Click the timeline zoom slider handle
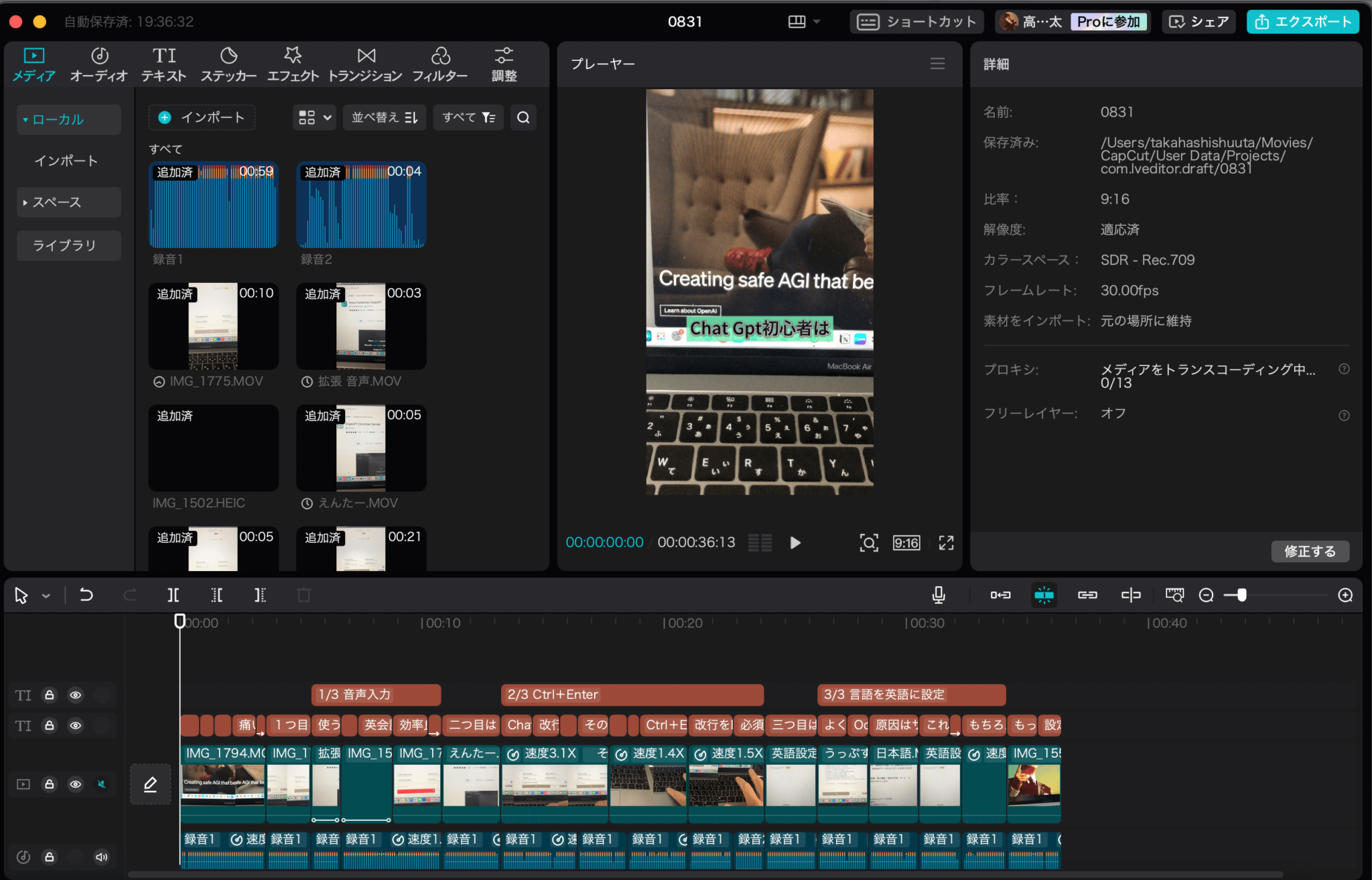 coord(1241,595)
